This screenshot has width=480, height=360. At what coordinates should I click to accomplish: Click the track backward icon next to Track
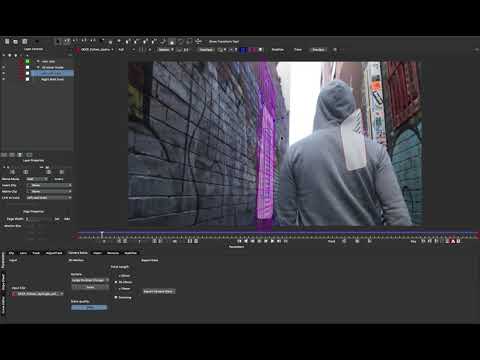click(344, 241)
